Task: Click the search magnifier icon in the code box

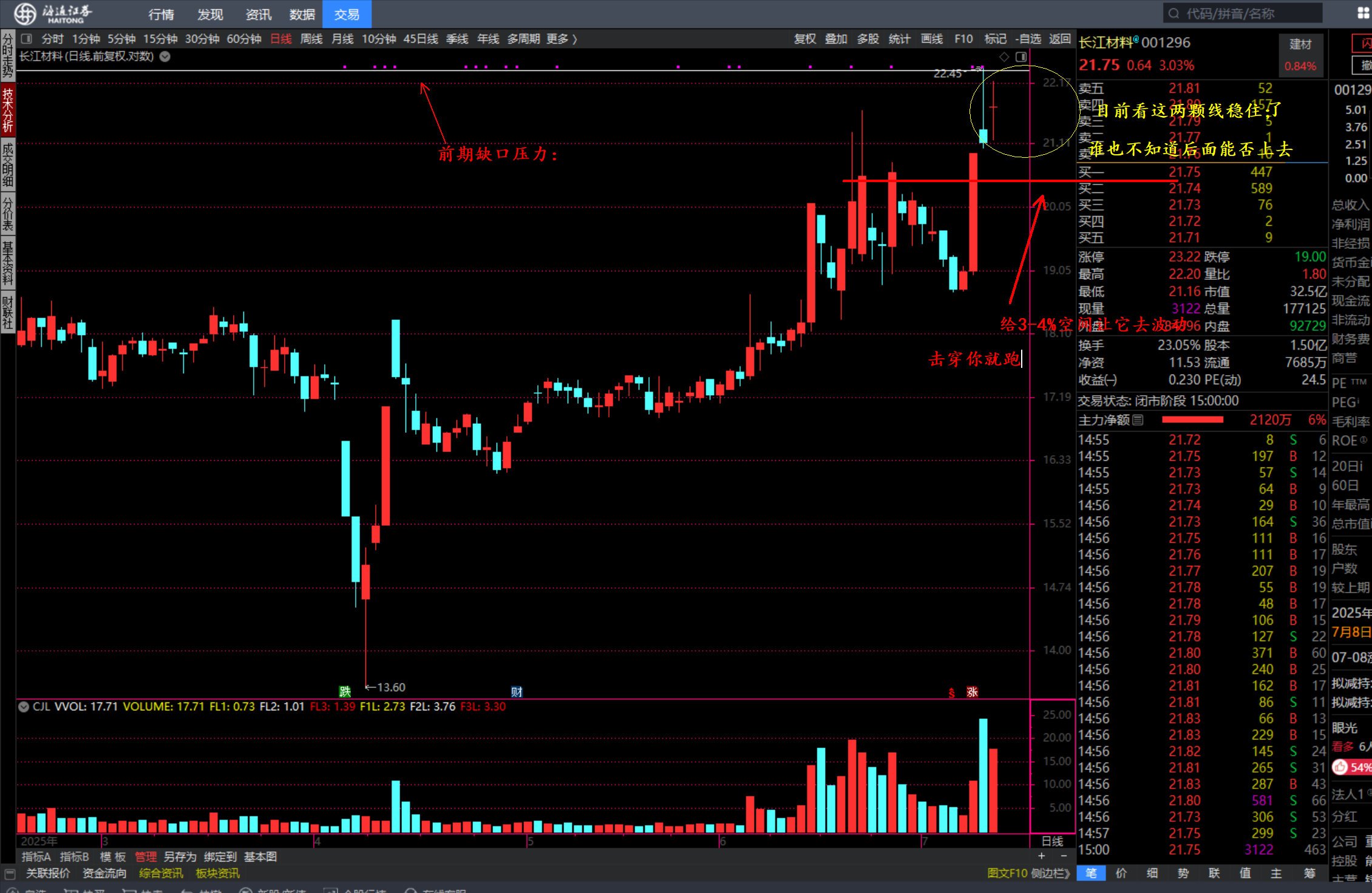Action: (1173, 13)
